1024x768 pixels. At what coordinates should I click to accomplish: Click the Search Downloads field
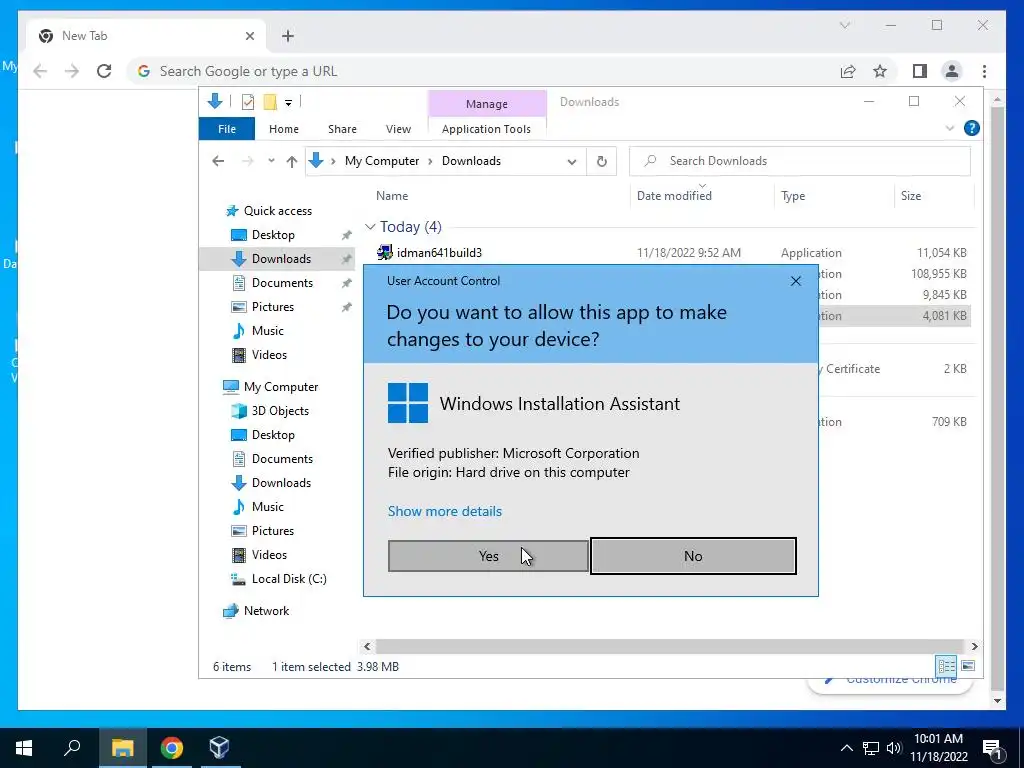799,161
